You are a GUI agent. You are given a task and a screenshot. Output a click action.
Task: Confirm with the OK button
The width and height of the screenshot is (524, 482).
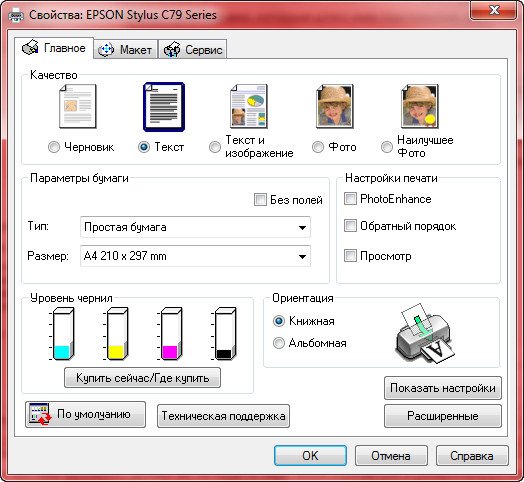tap(310, 456)
